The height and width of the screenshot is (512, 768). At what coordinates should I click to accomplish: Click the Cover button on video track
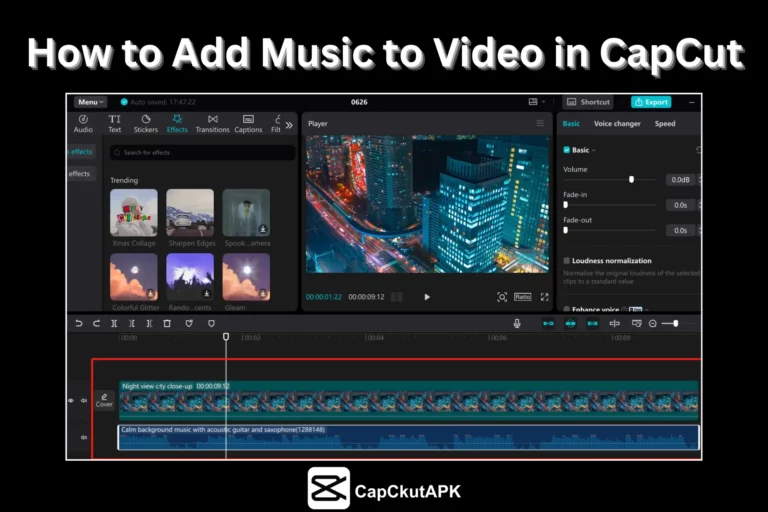point(104,400)
